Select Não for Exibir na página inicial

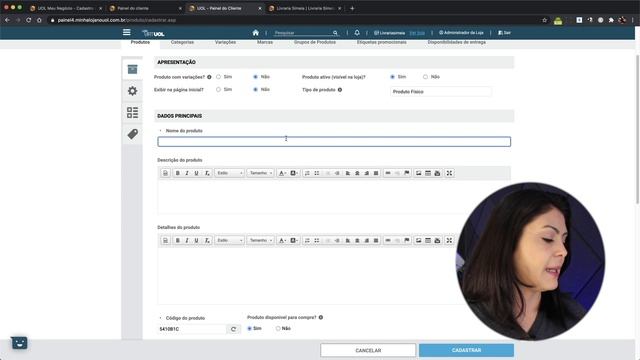tap(256, 89)
